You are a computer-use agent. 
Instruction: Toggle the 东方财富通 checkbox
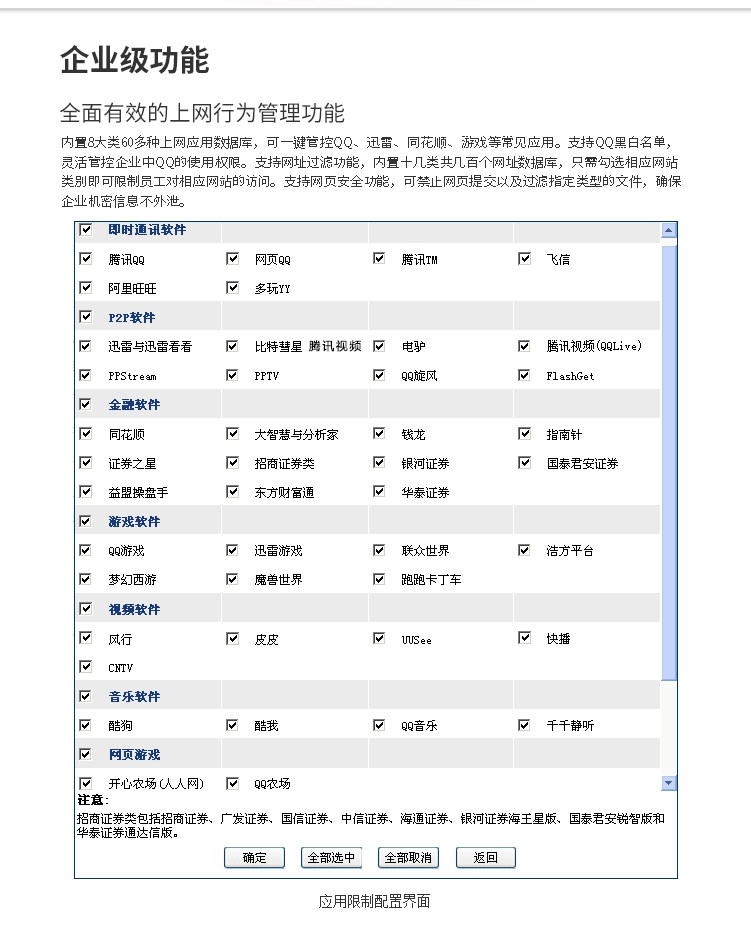click(232, 491)
